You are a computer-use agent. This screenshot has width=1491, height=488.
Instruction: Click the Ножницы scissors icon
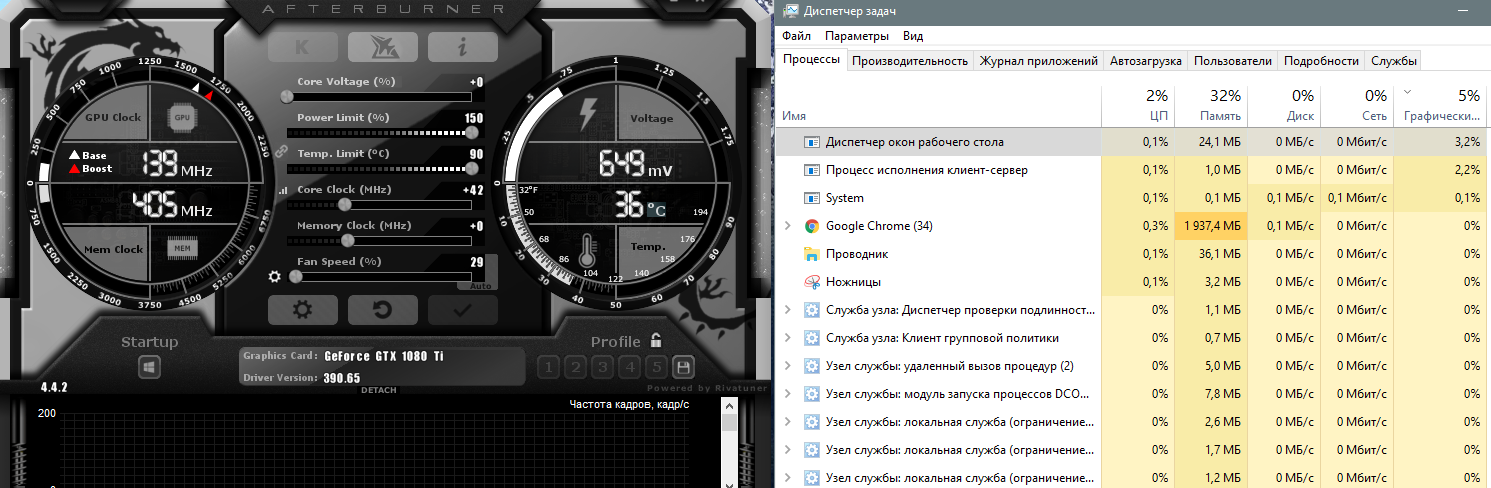coord(812,282)
